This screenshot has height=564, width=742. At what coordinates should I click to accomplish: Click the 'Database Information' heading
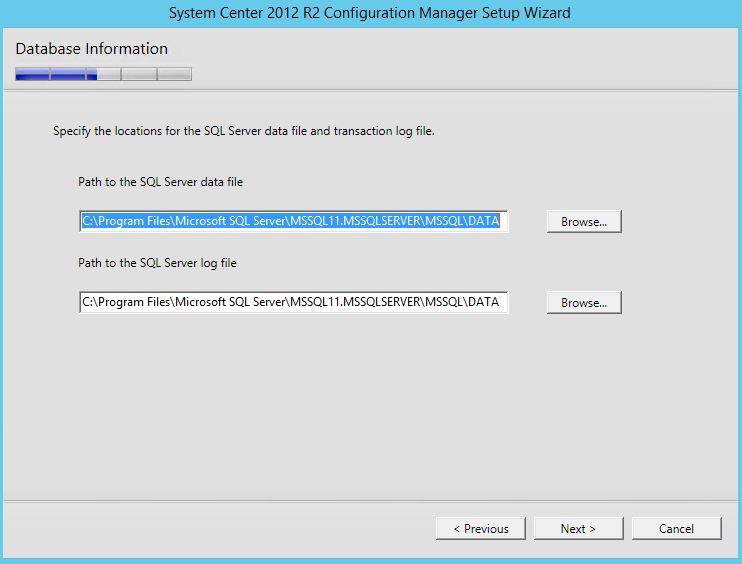coord(92,49)
